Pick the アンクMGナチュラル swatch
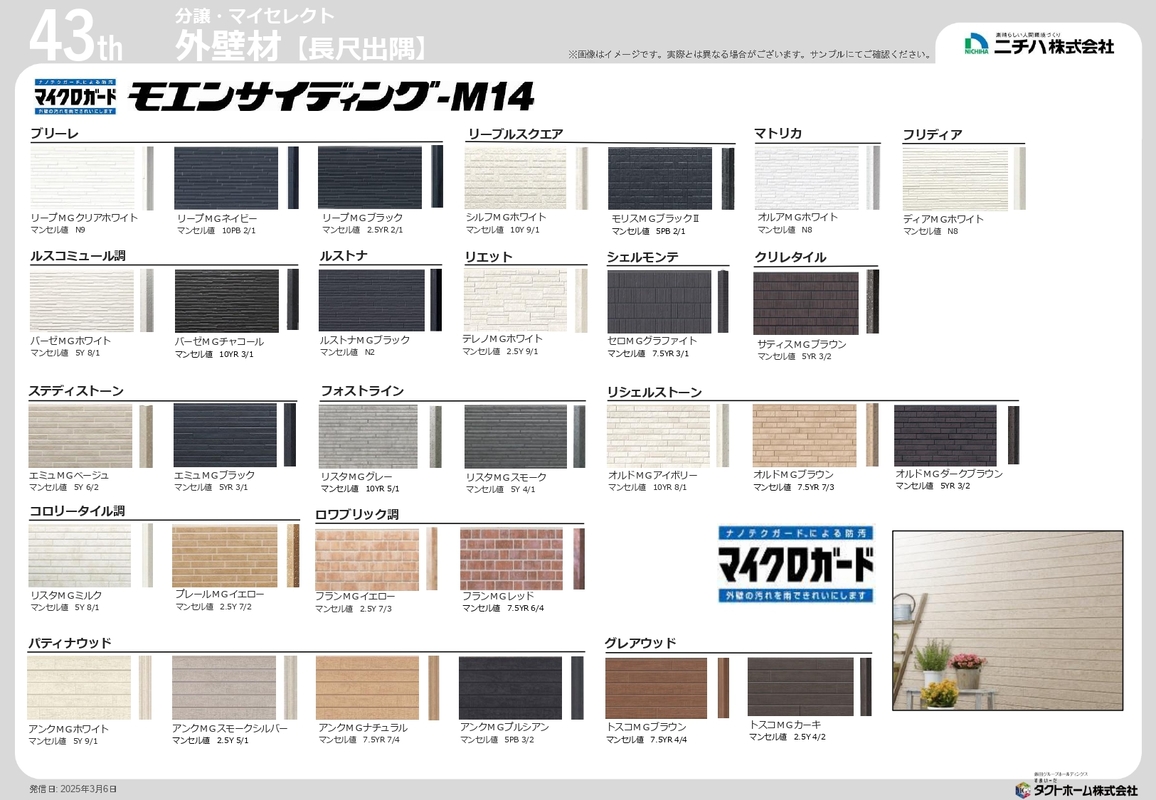This screenshot has height=800, width=1156. point(367,687)
